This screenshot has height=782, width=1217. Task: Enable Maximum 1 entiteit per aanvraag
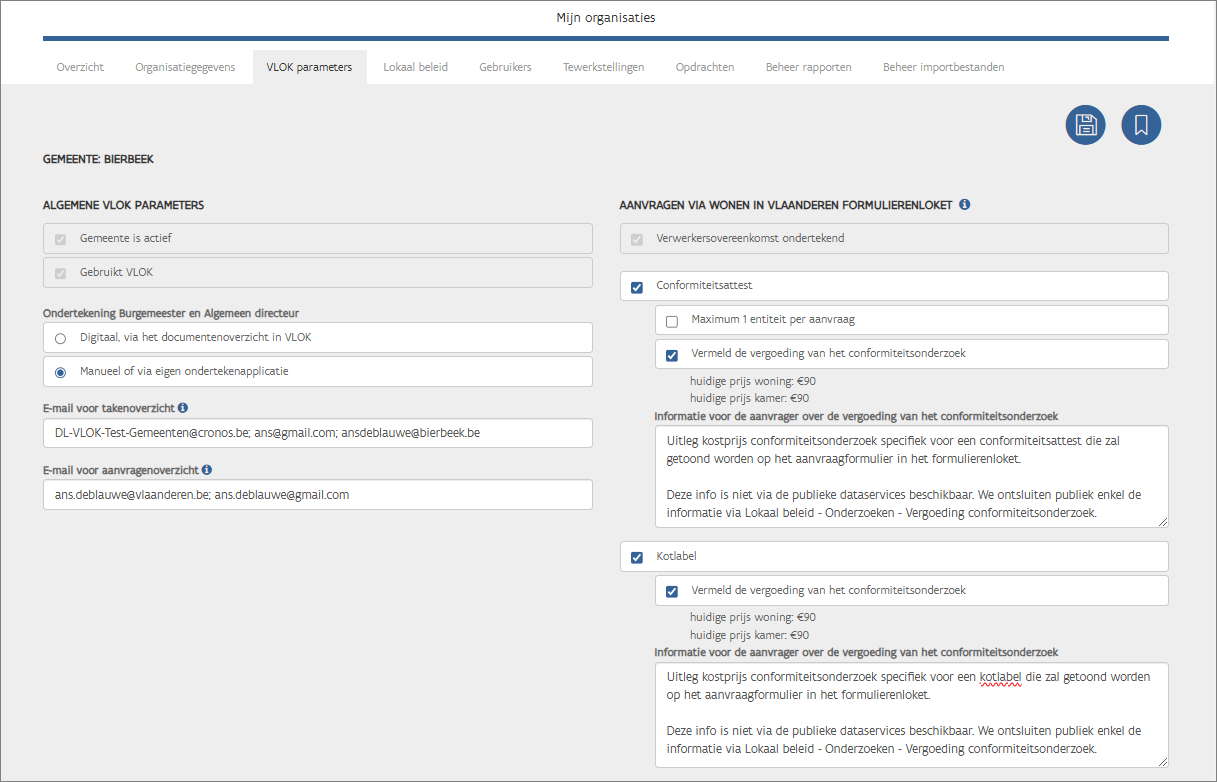tap(672, 321)
